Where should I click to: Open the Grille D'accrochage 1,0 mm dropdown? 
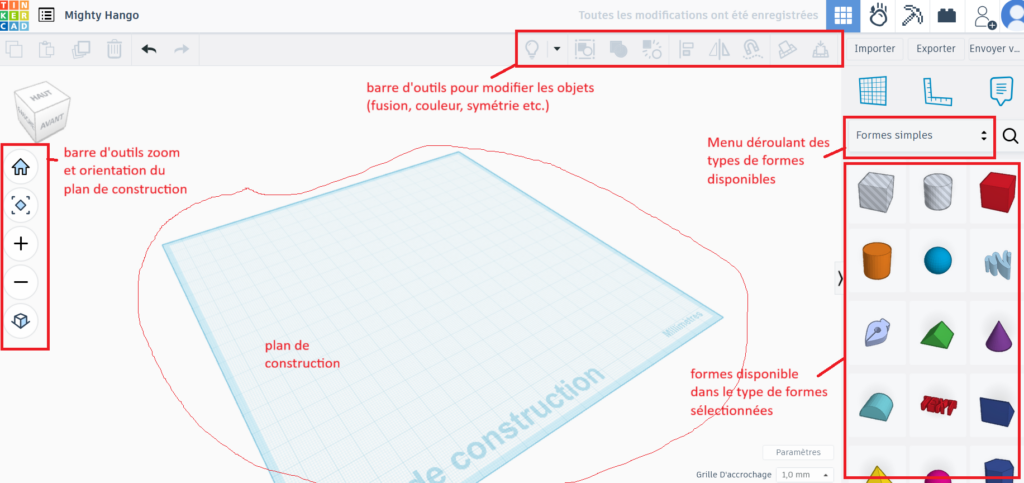click(x=806, y=474)
